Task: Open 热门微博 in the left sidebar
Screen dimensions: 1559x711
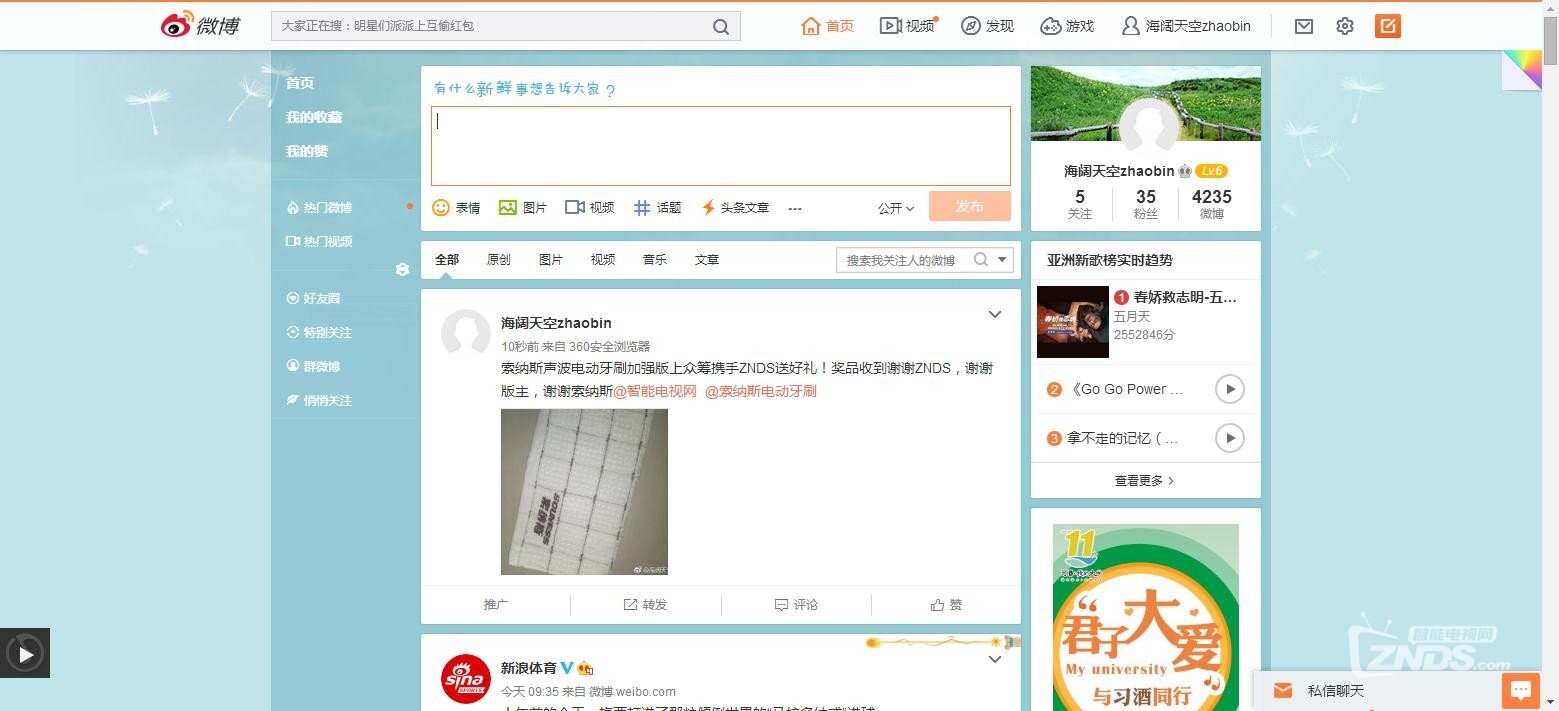Action: pos(319,208)
